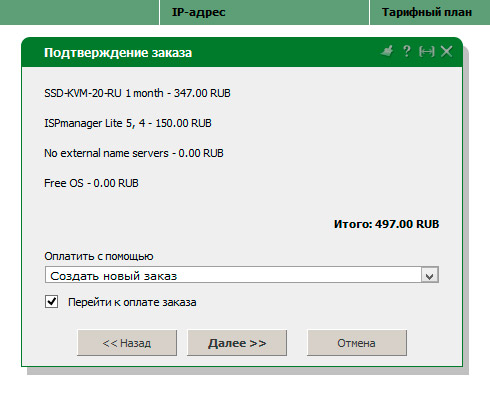Select the Итого: 497.00 RUB total
Viewport: 490px width, 396px height.
click(387, 224)
